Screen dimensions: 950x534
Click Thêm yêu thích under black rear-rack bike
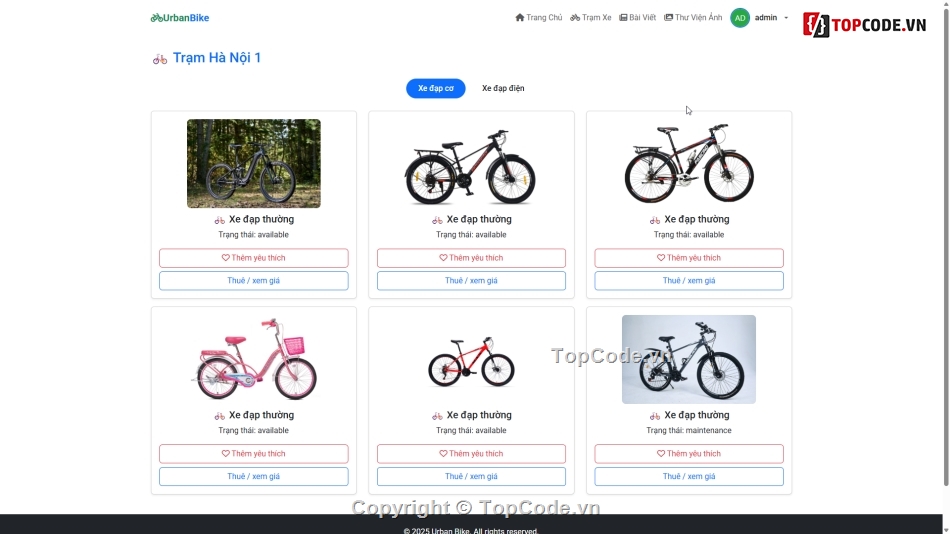coord(471,258)
